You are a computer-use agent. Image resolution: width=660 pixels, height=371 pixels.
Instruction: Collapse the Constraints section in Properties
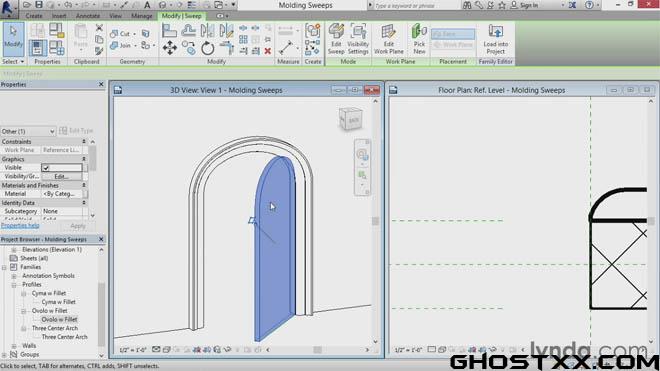tap(84, 141)
